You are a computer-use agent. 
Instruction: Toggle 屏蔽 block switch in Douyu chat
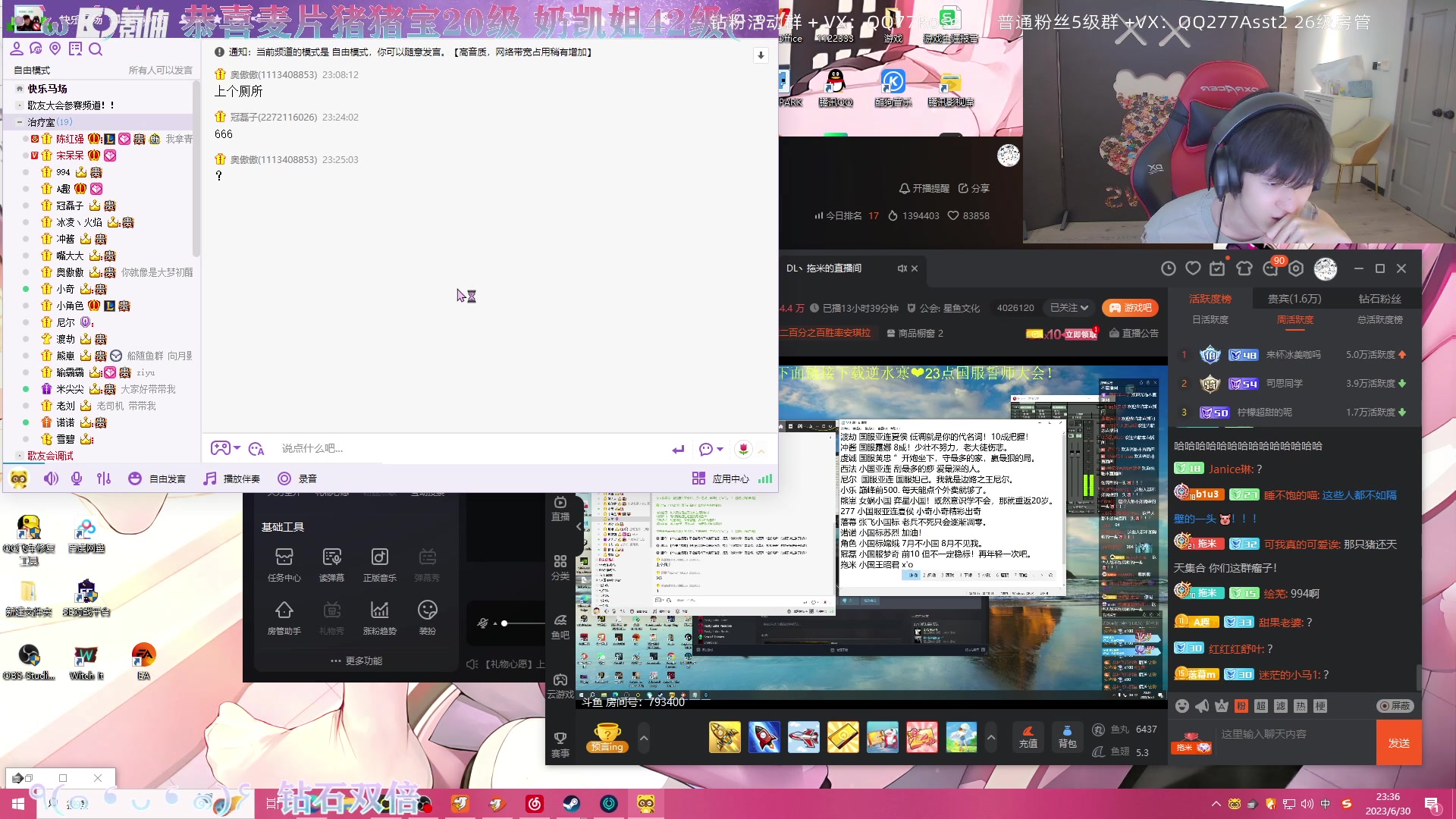pos(1395,706)
